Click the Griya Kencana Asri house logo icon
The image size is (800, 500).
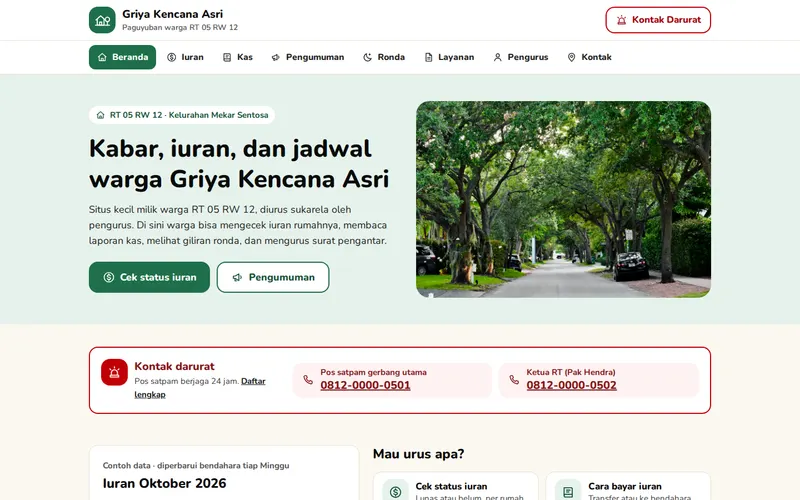102,20
